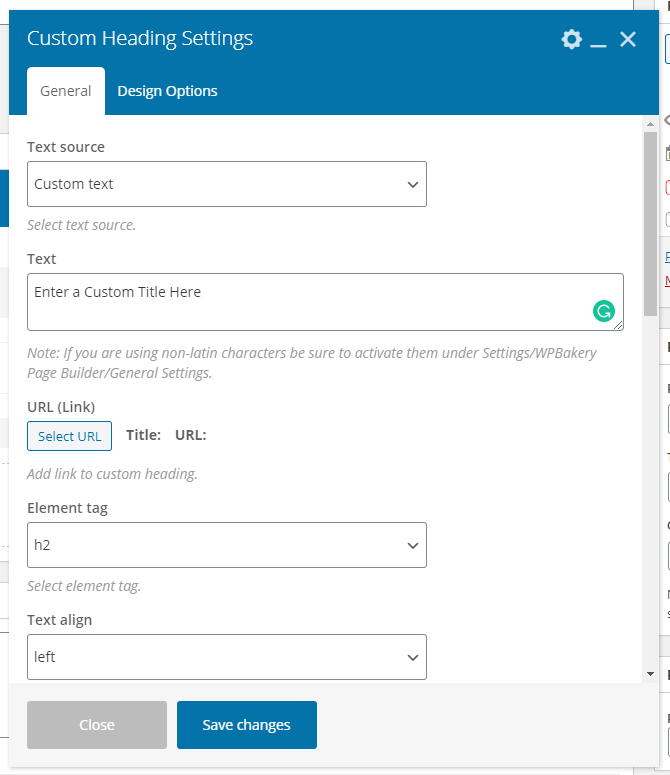Click the 'Custom Heading Settings' title text
Image resolution: width=670 pixels, height=775 pixels.
click(140, 38)
